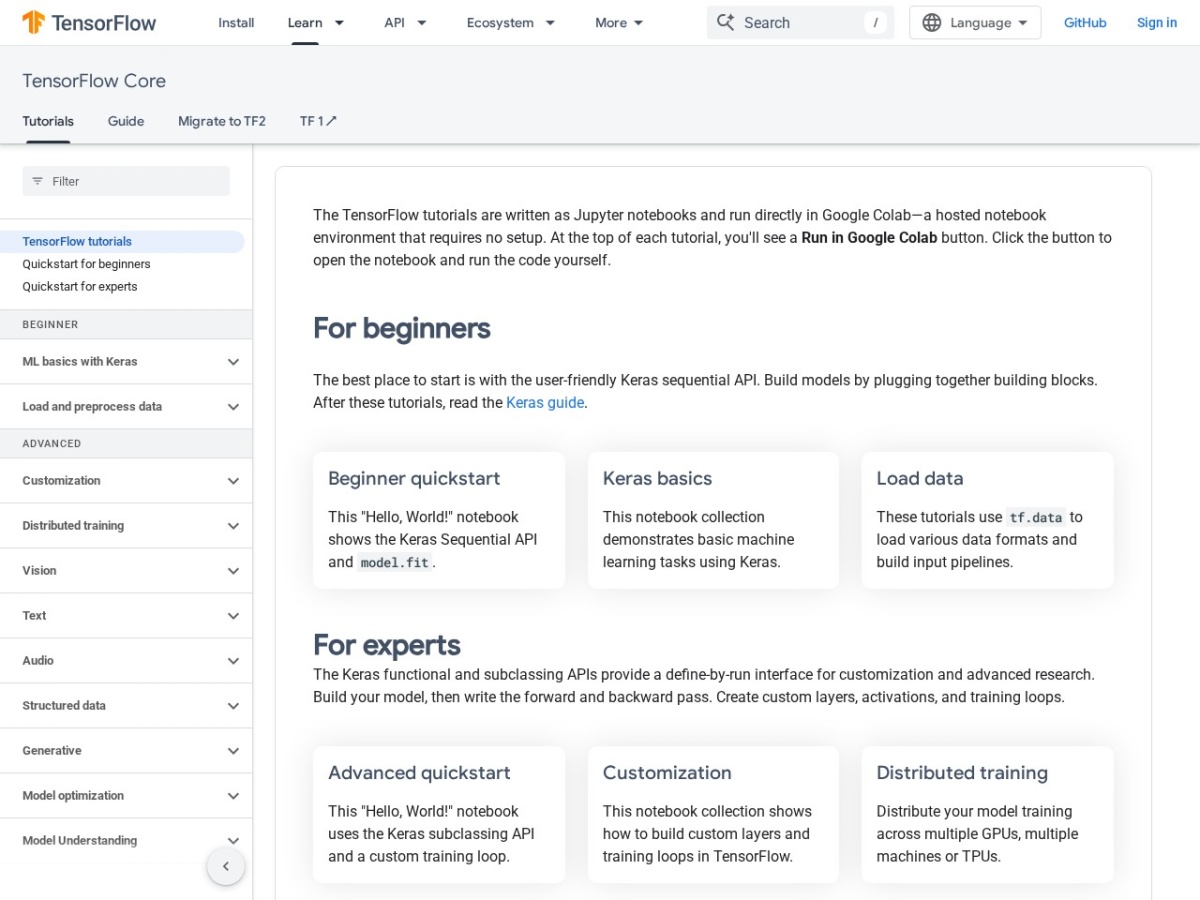Open the Load data card

(x=987, y=520)
